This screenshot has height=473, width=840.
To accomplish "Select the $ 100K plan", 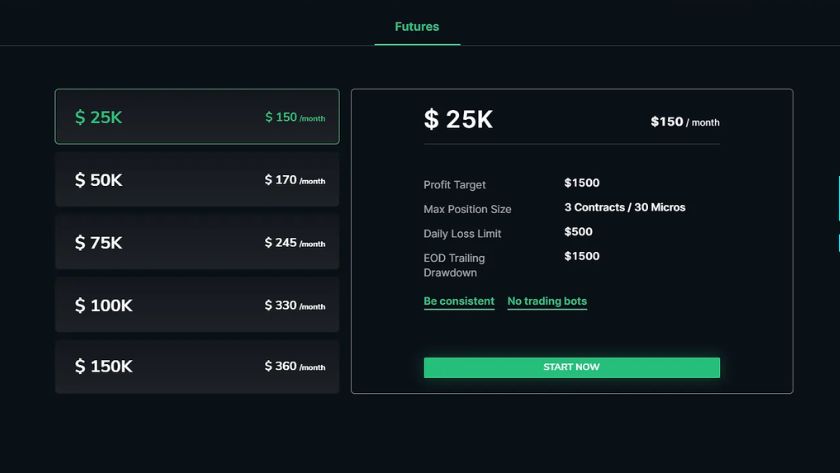I will click(197, 305).
